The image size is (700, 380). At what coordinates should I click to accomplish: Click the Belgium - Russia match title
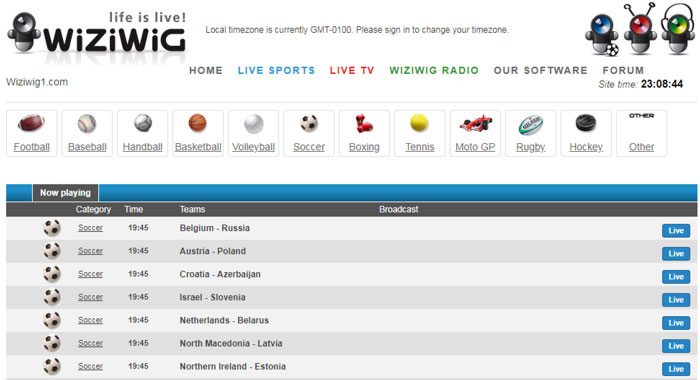pyautogui.click(x=215, y=228)
